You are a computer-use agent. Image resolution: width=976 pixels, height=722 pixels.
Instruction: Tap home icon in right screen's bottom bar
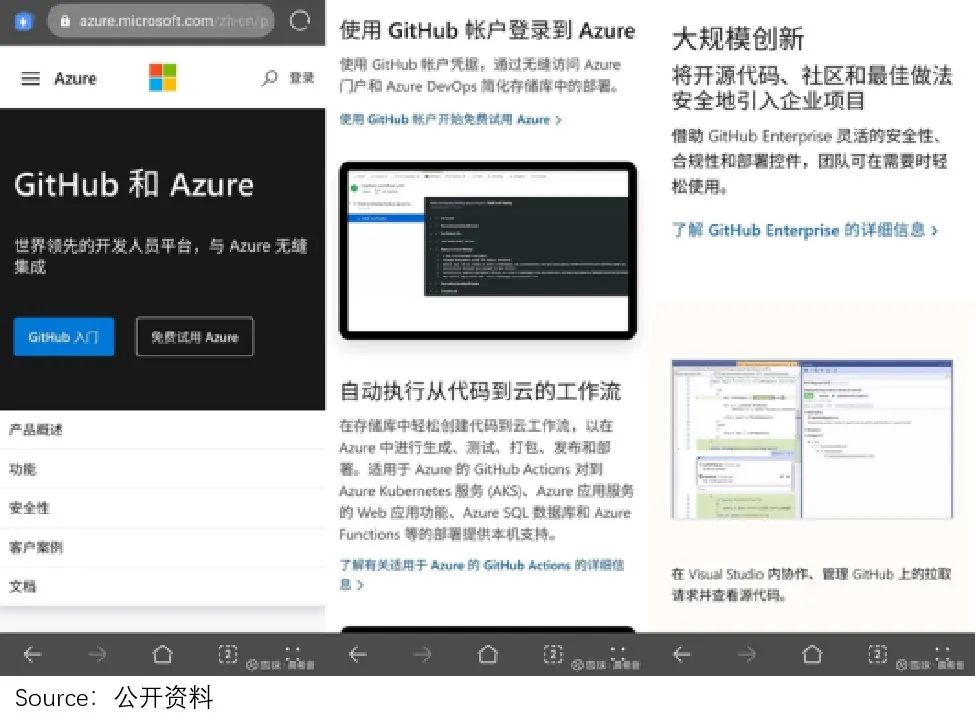point(813,654)
